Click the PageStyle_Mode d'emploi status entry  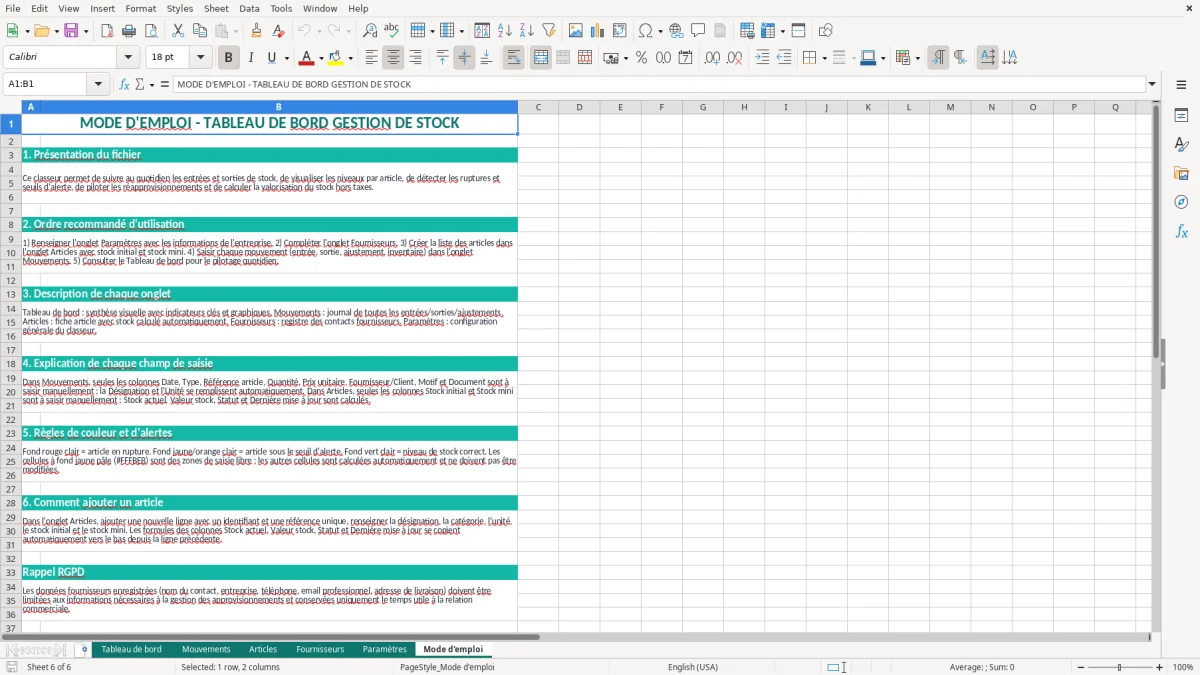447,667
